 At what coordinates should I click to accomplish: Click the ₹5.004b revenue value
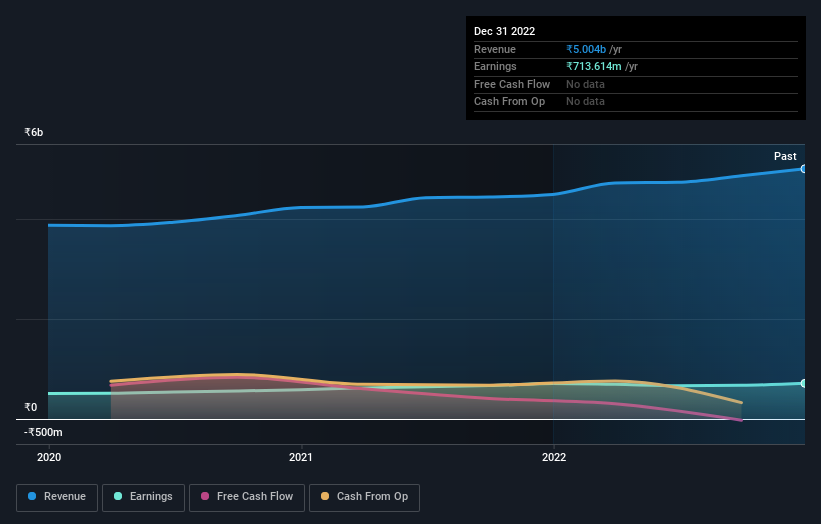[586, 49]
